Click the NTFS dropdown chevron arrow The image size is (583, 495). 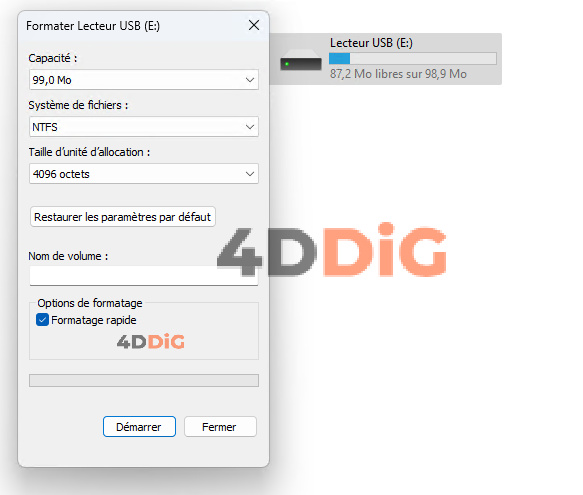coord(250,127)
